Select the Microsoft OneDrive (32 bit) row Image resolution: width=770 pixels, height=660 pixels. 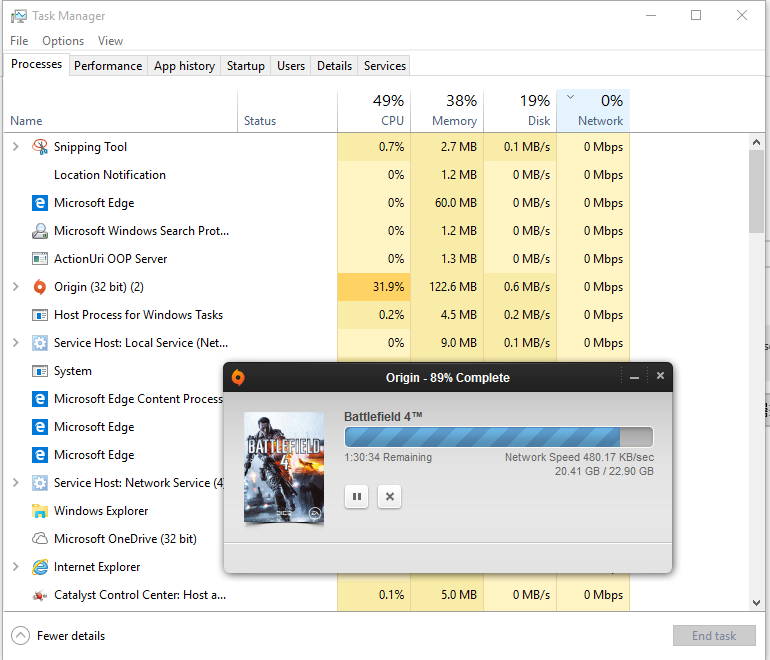point(114,539)
